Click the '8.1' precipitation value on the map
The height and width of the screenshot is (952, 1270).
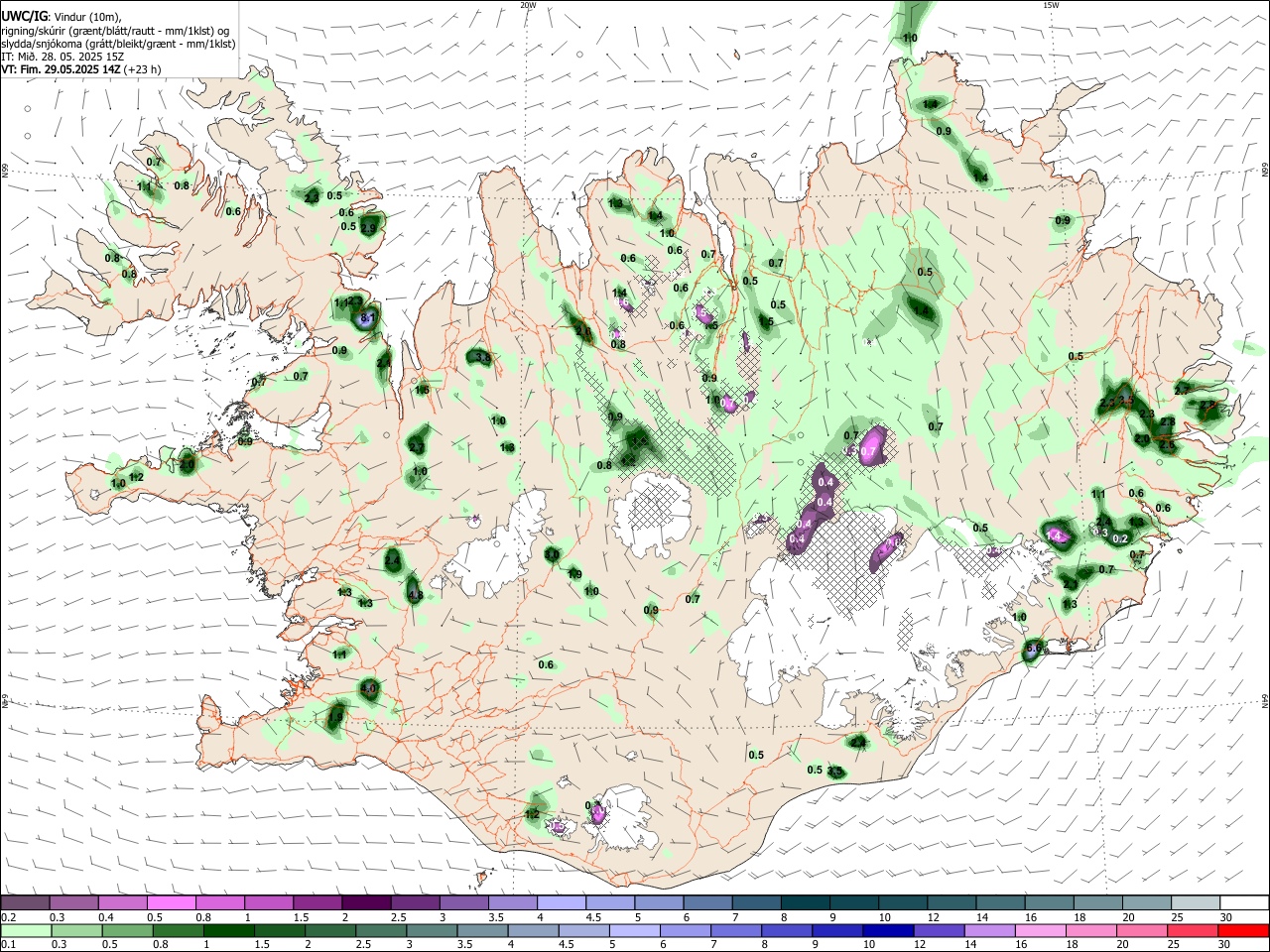pos(366,318)
